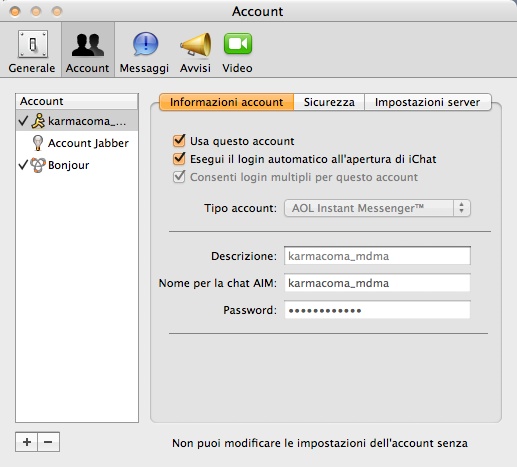Click the Nome per la chat AIM field
Viewport: 517px width, 467px height.
point(377,283)
